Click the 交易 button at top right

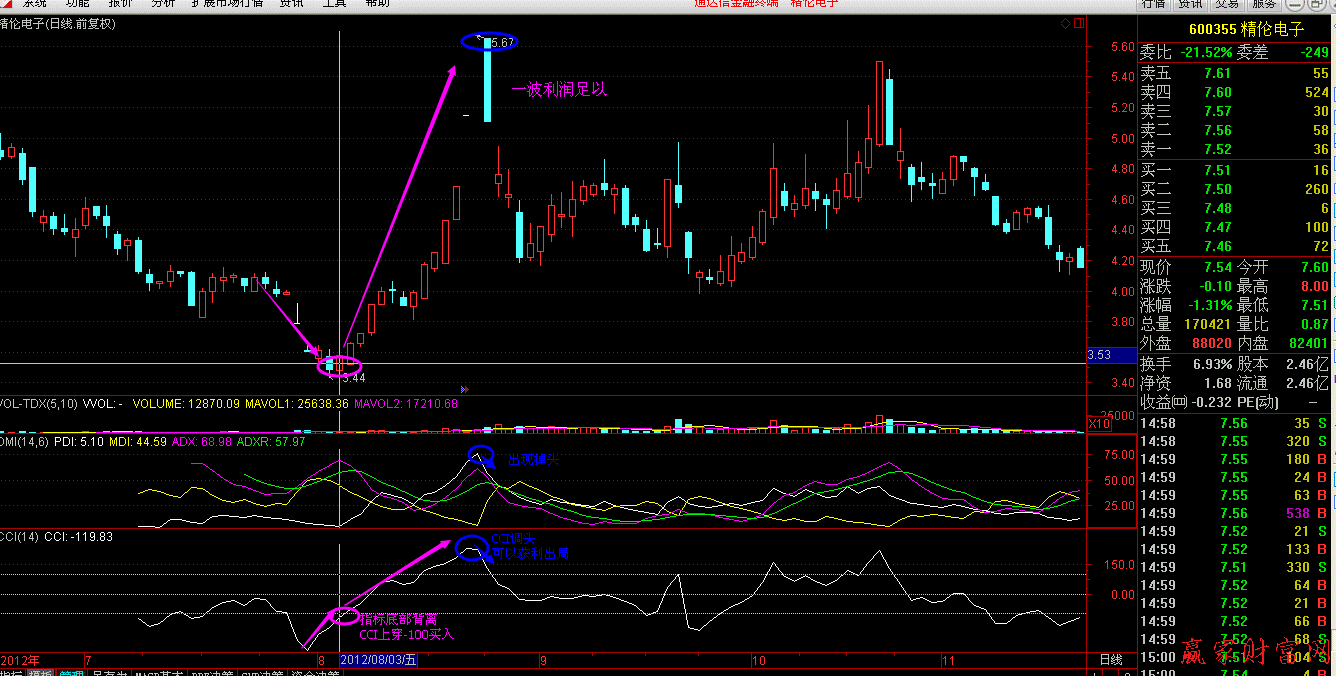1228,4
